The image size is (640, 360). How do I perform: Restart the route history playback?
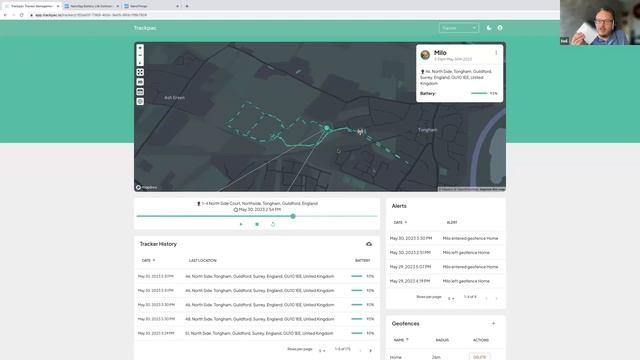273,224
